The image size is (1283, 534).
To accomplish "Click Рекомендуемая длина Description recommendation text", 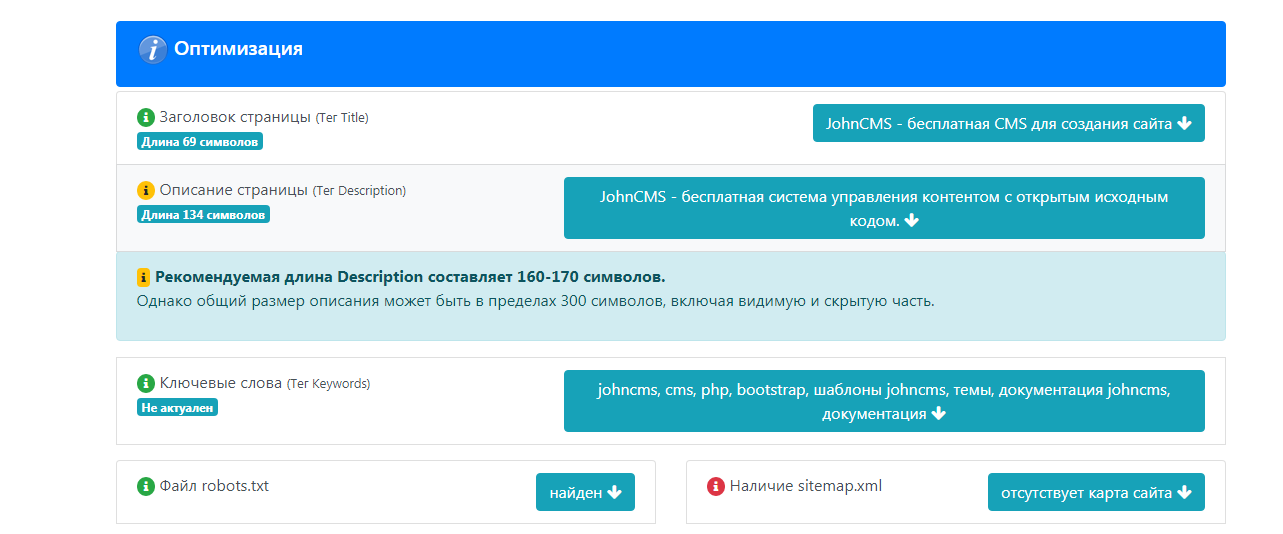I will pos(410,277).
